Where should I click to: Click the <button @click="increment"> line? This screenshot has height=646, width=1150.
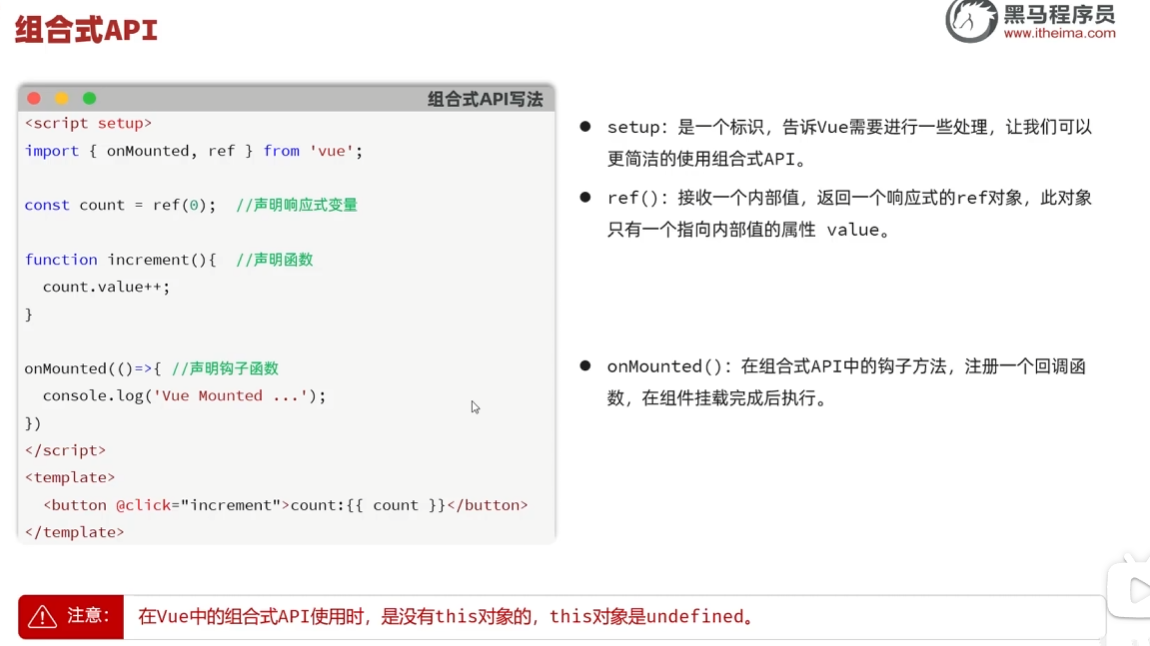(x=285, y=505)
